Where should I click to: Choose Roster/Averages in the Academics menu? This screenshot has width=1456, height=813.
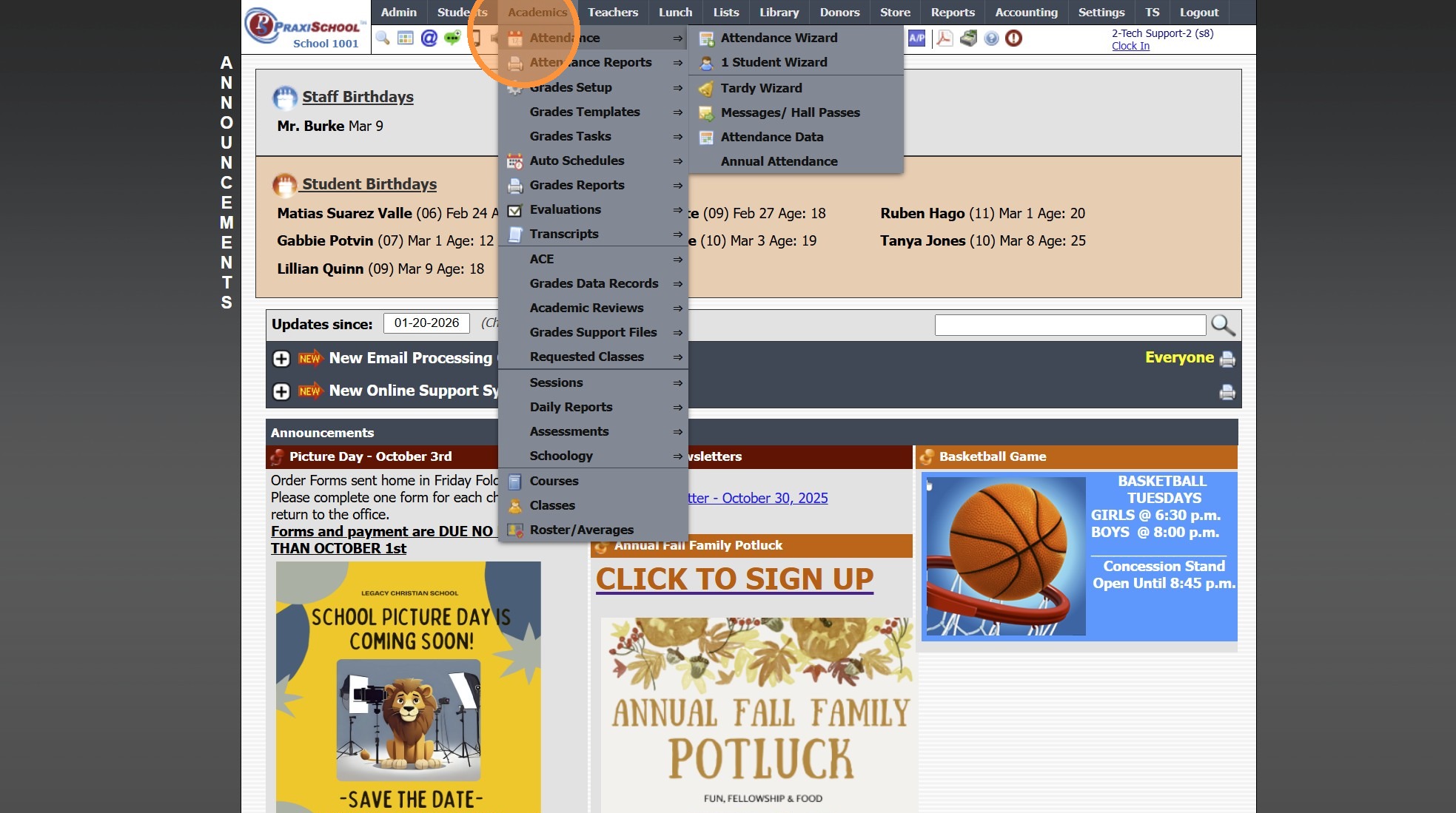click(x=581, y=530)
